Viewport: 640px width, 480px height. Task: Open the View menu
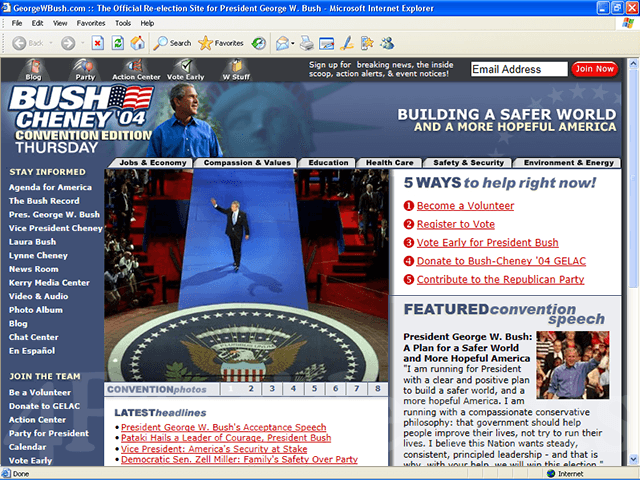point(60,23)
